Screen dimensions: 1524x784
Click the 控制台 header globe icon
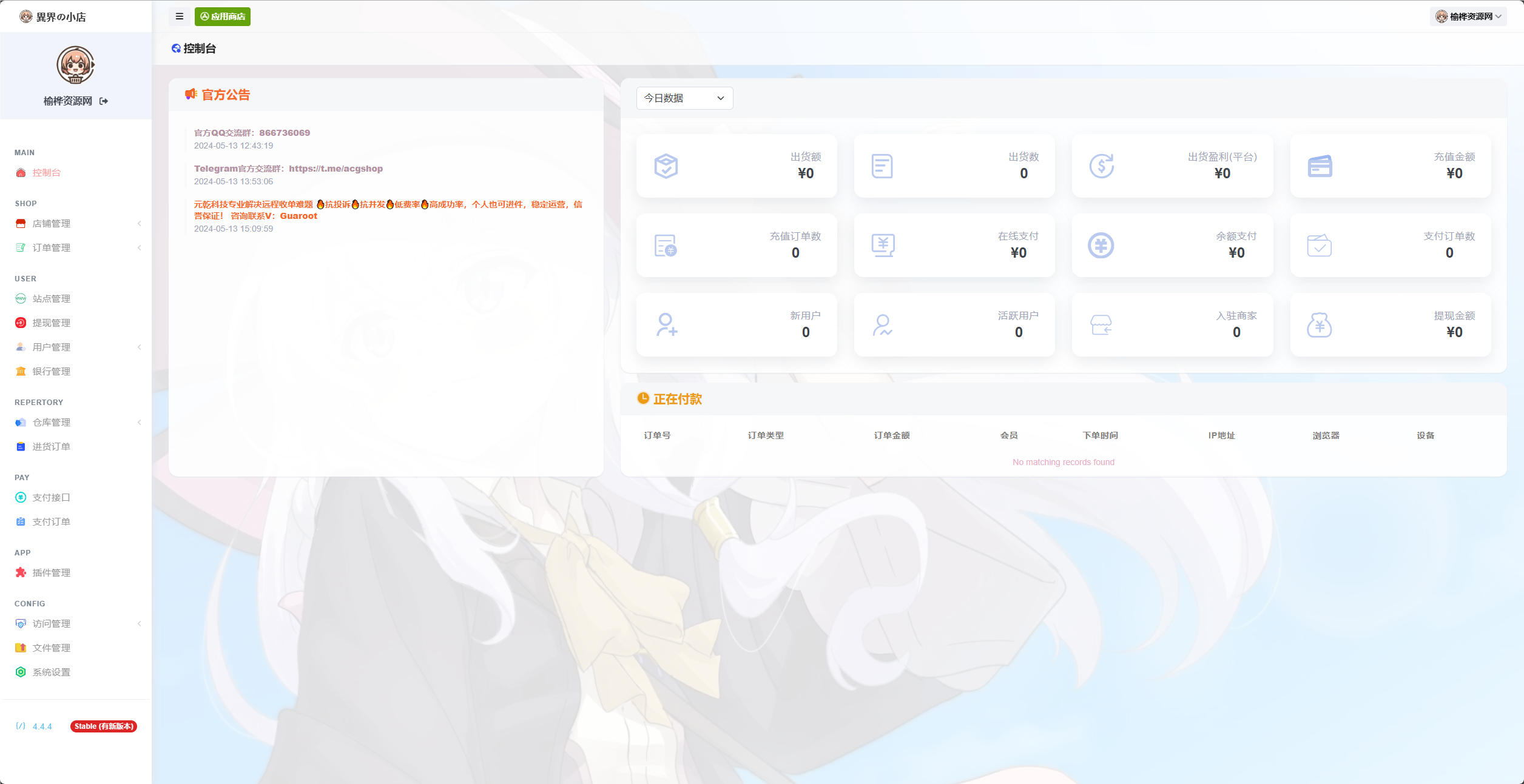tap(176, 49)
